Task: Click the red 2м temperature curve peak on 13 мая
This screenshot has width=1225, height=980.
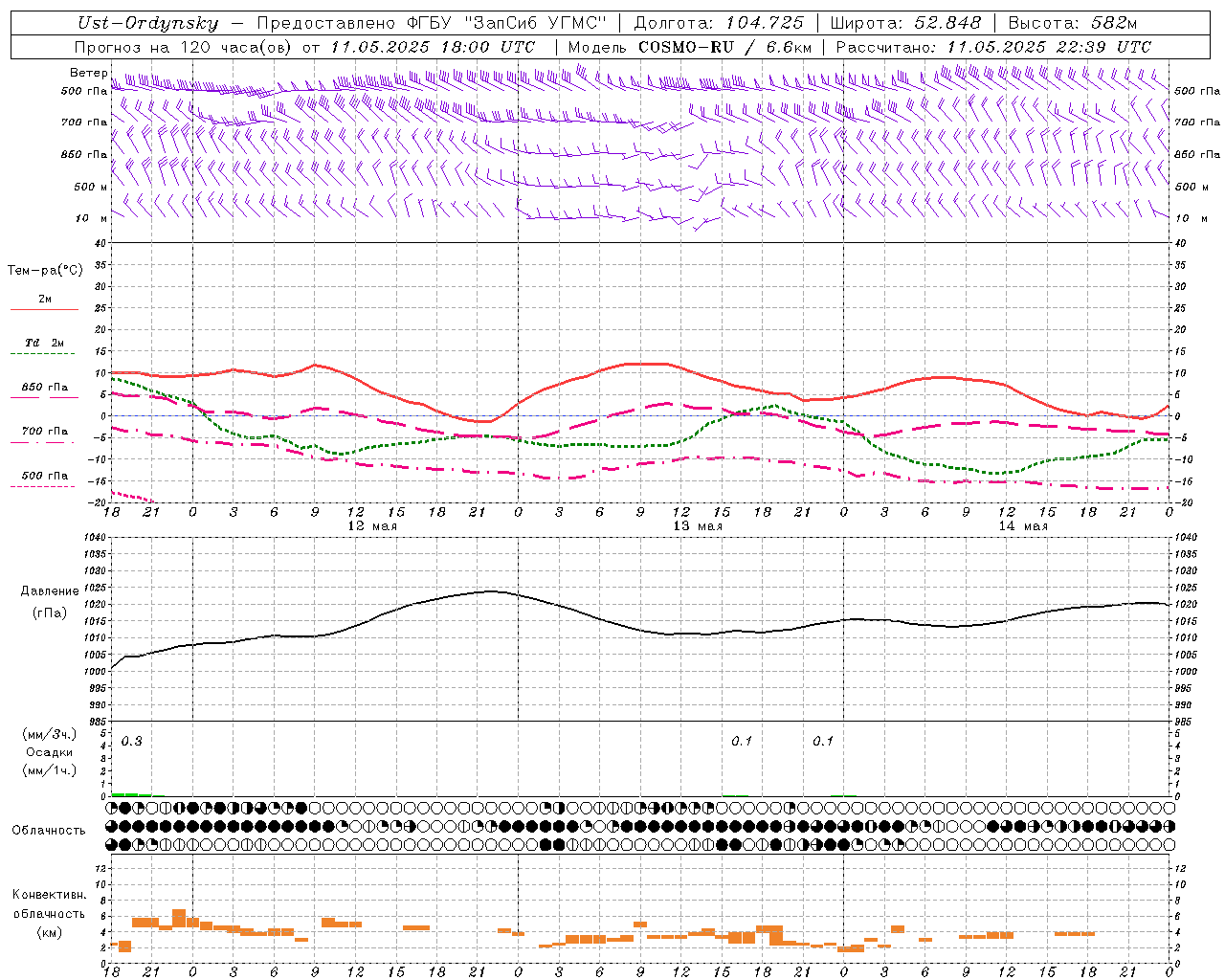Action: 646,364
